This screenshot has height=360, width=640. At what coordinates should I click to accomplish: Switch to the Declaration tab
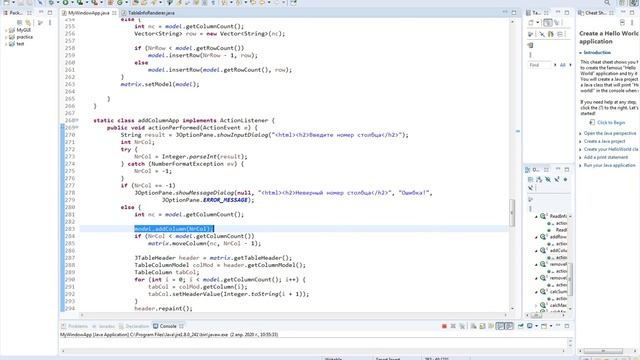coord(134,326)
